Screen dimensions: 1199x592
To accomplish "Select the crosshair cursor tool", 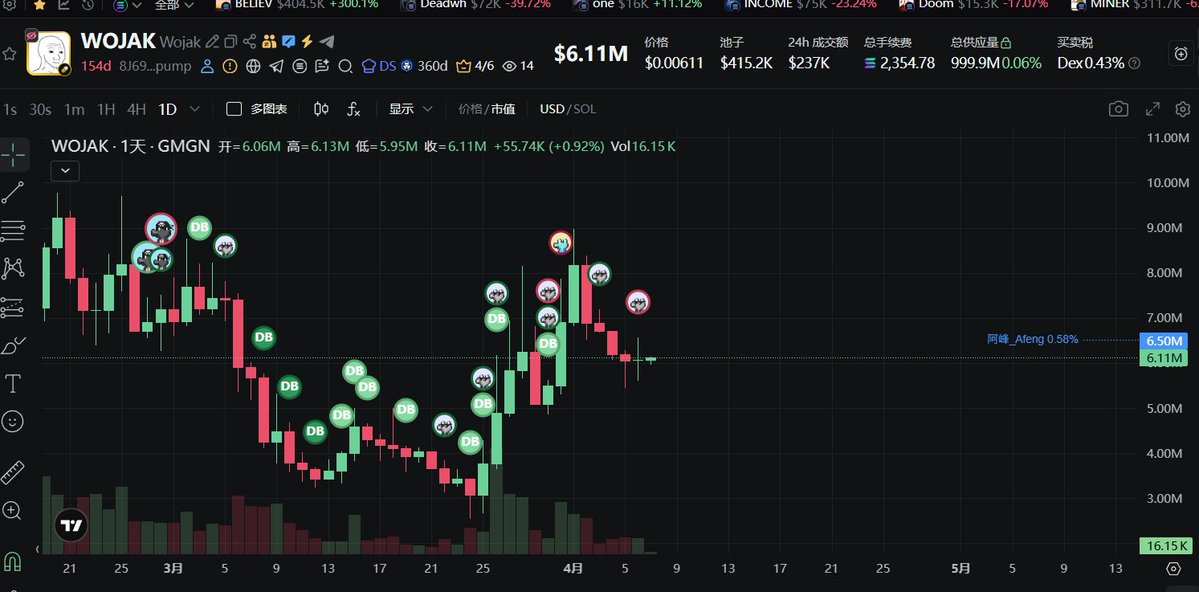I will 13,155.
